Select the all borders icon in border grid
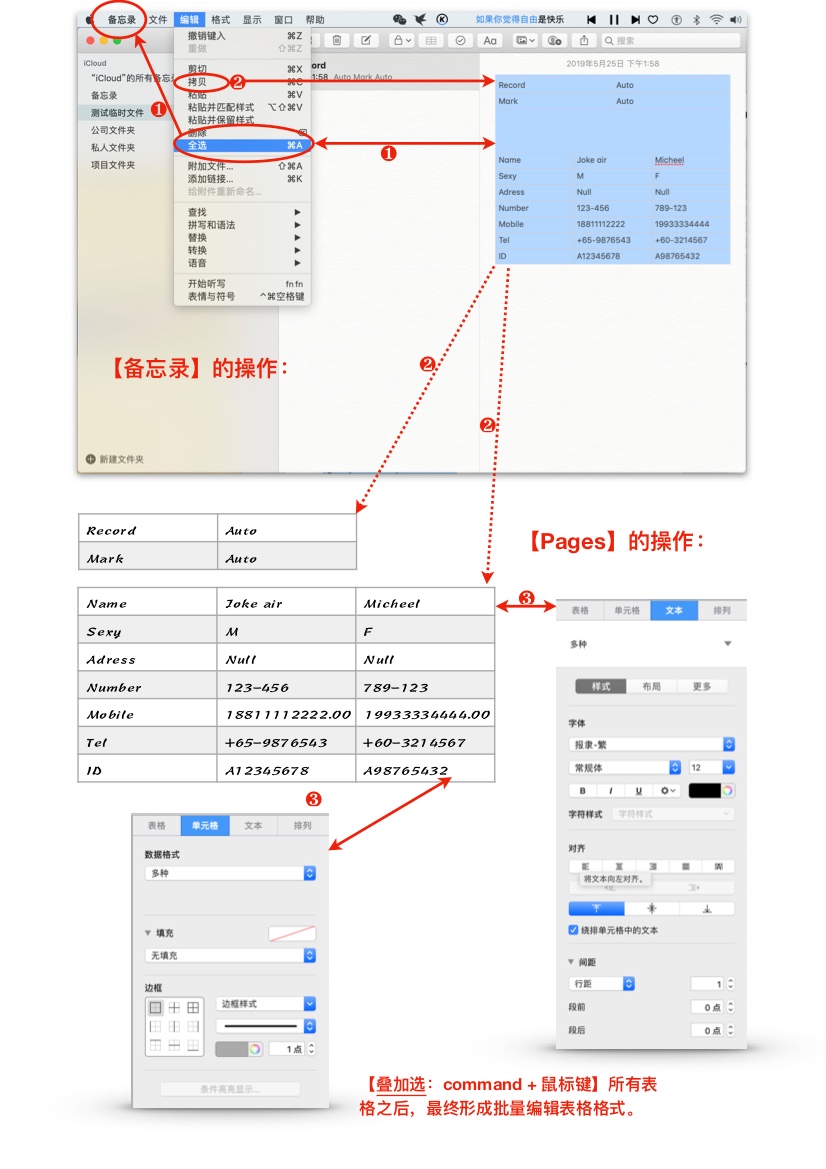826x1169 pixels. coord(193,1007)
